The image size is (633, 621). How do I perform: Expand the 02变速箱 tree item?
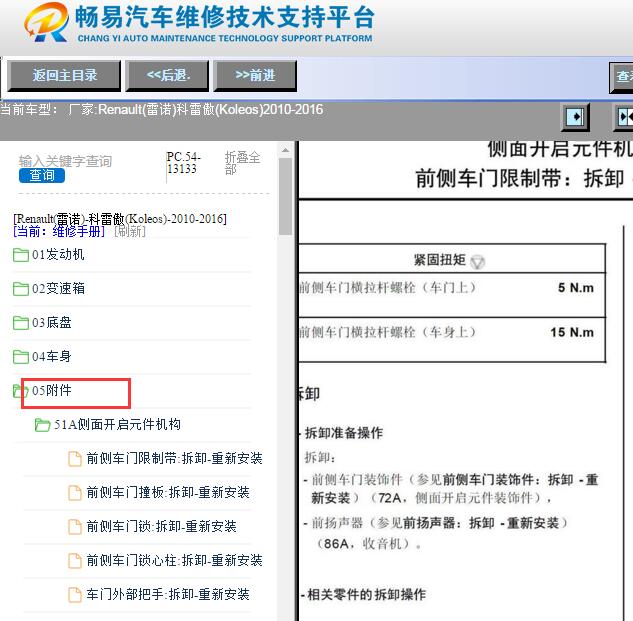[x=58, y=289]
